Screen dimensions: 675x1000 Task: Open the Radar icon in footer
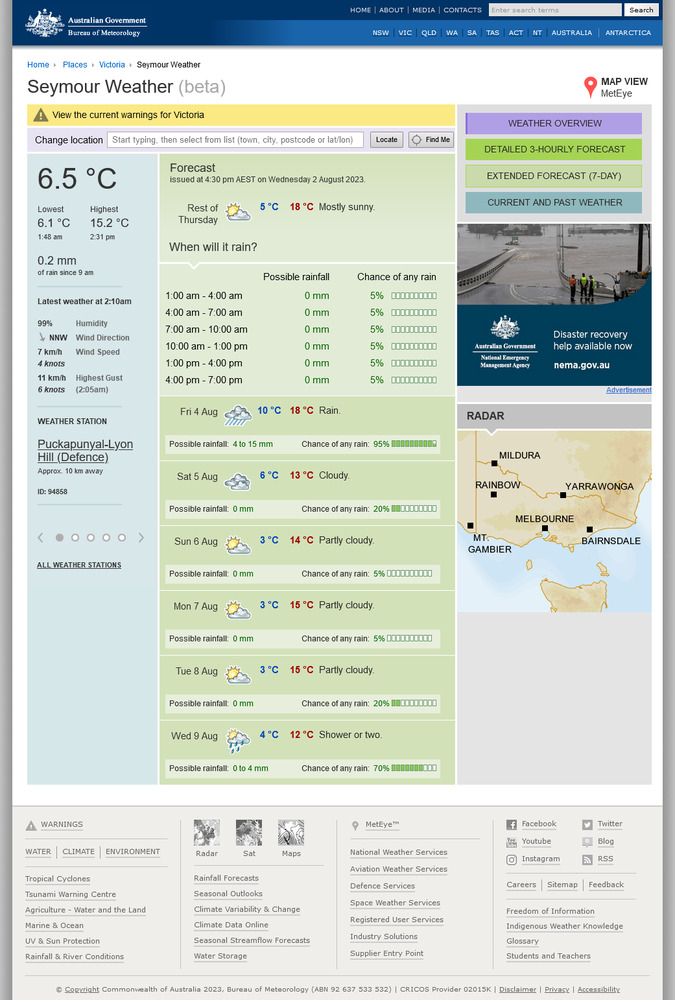click(207, 832)
